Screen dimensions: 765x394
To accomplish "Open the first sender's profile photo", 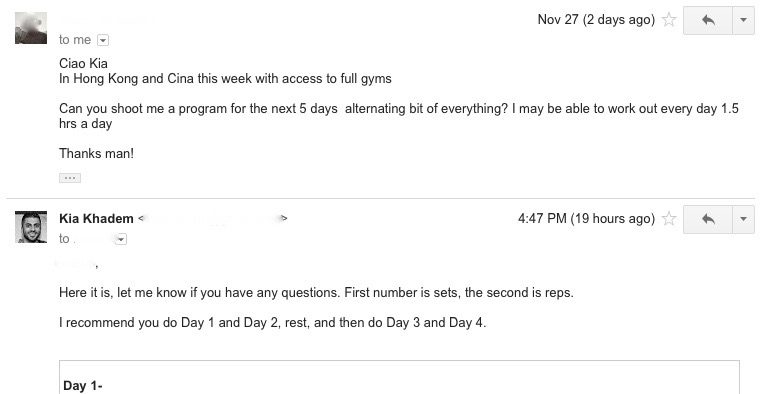I will [31, 28].
